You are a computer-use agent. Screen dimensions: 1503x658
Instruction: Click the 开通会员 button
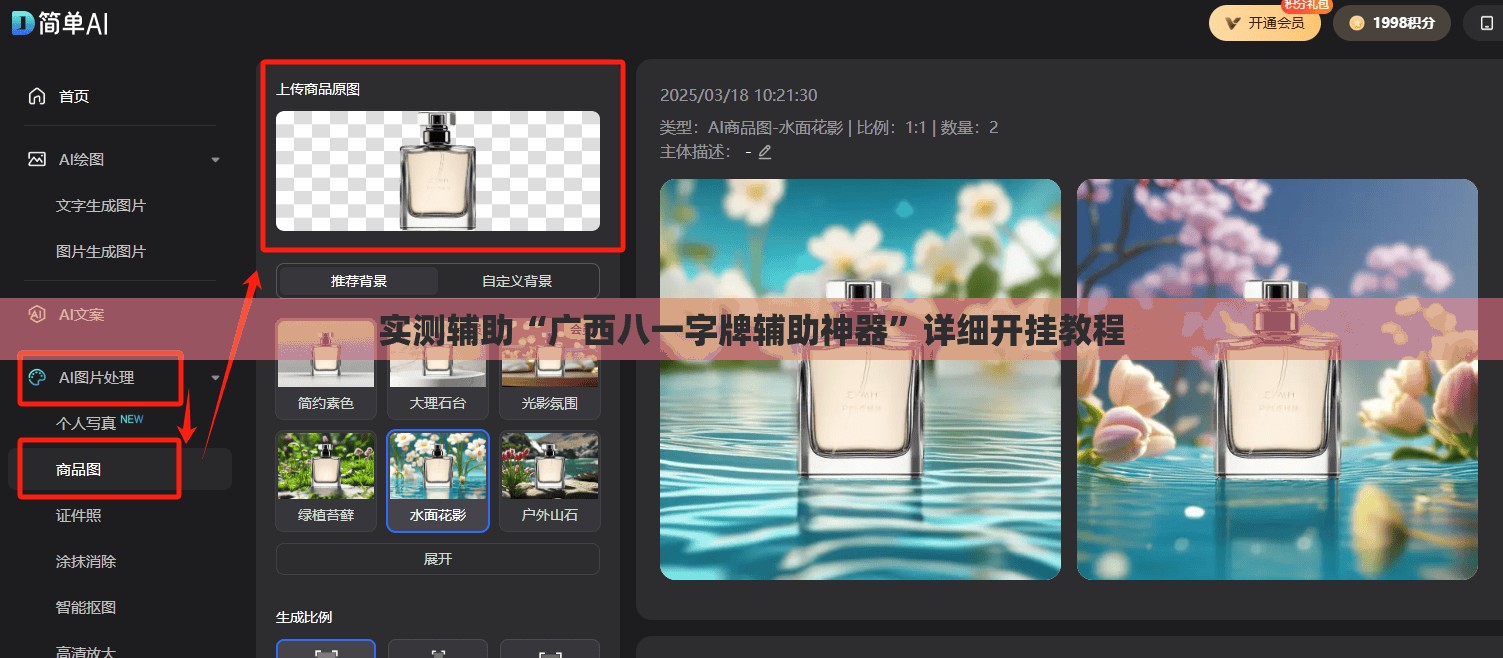tap(1264, 23)
